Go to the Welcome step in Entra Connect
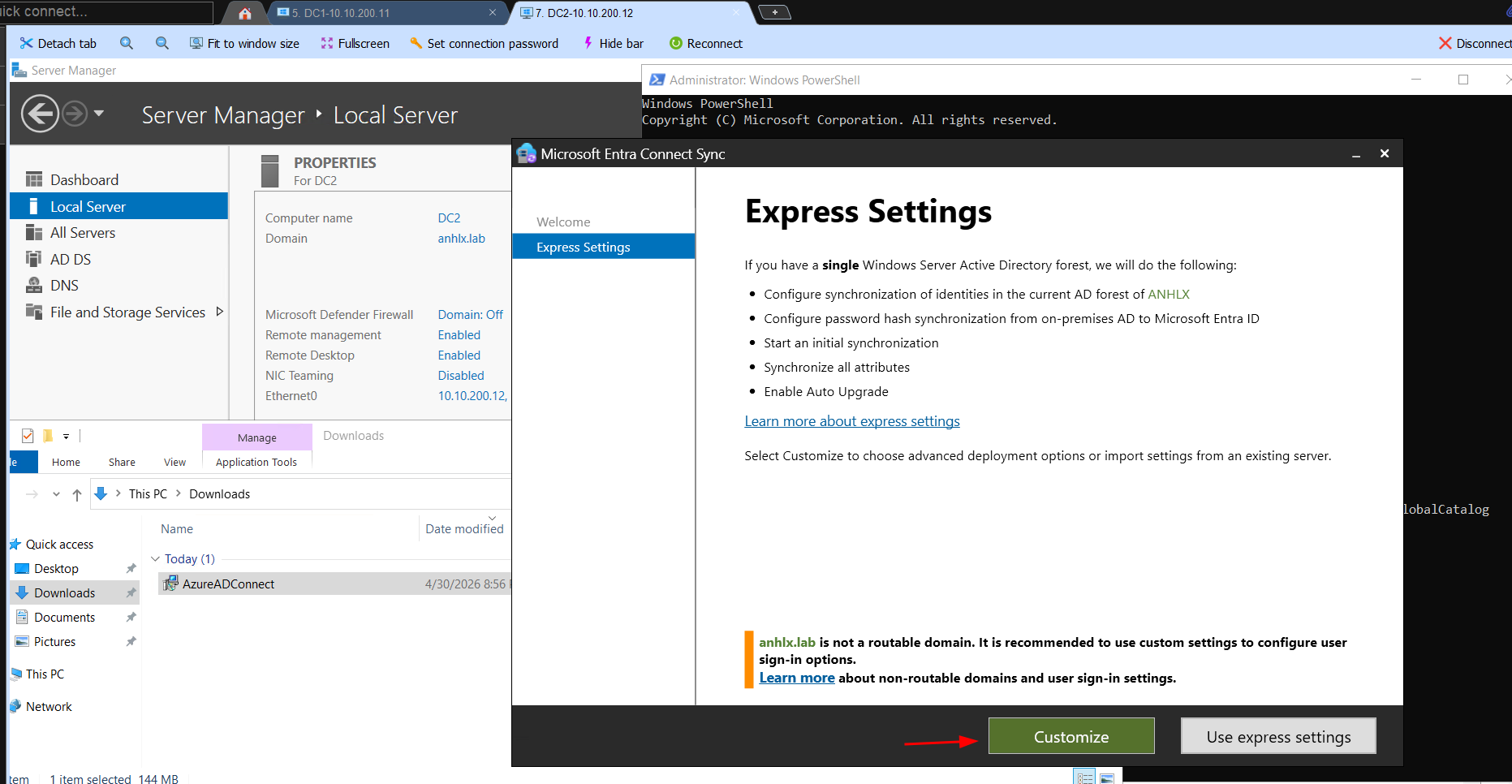 [x=563, y=222]
